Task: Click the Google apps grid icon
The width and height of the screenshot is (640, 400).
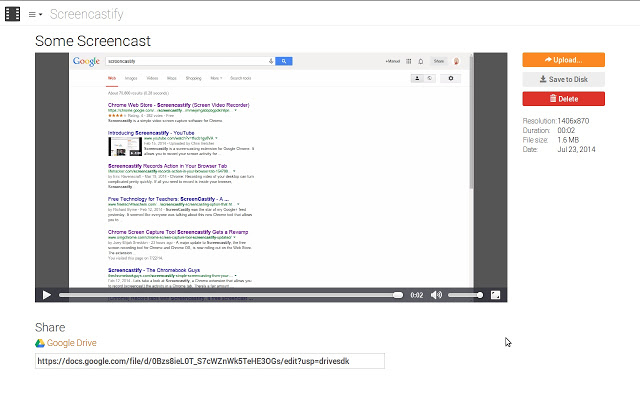Action: click(x=409, y=61)
